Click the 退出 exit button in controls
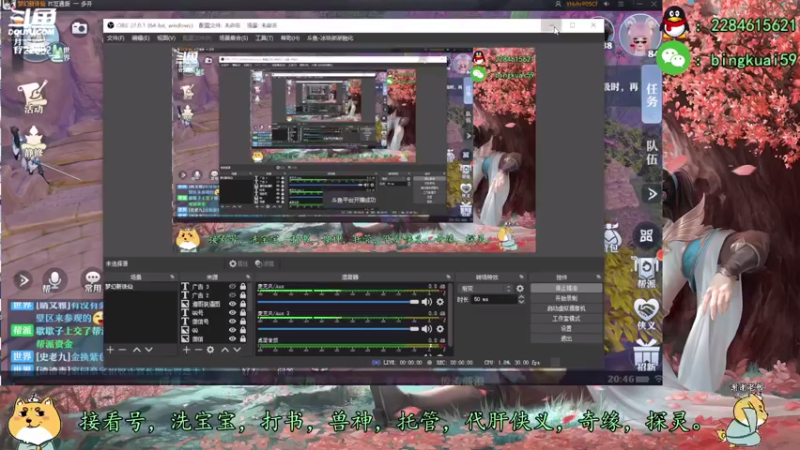800x450 pixels. coord(566,339)
